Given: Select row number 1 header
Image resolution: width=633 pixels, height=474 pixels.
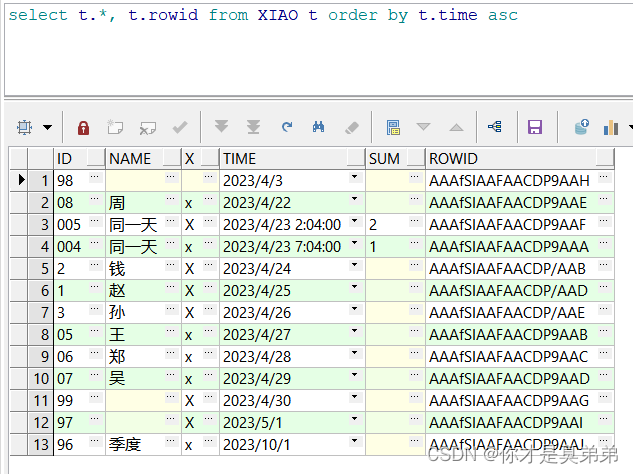Looking at the screenshot, I should (x=40, y=180).
